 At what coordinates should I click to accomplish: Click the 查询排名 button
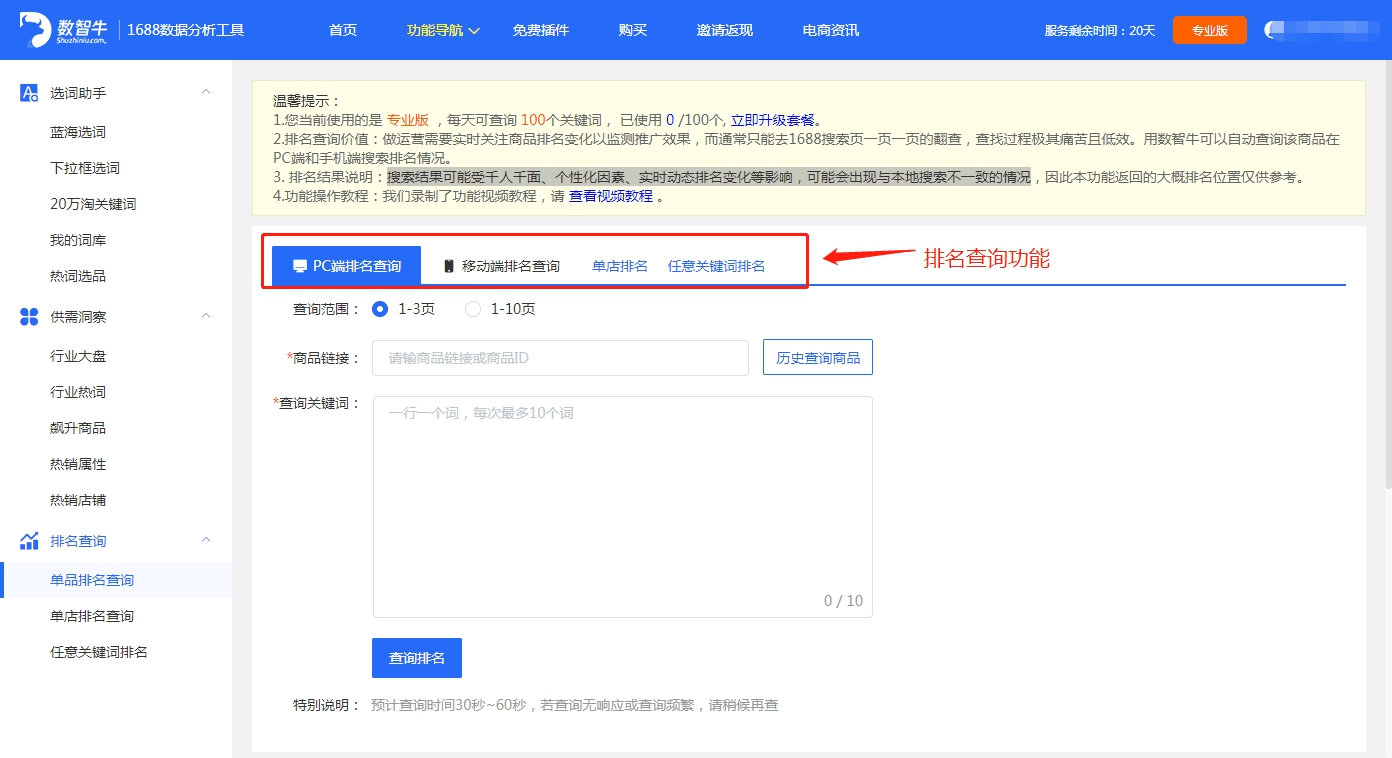point(416,657)
